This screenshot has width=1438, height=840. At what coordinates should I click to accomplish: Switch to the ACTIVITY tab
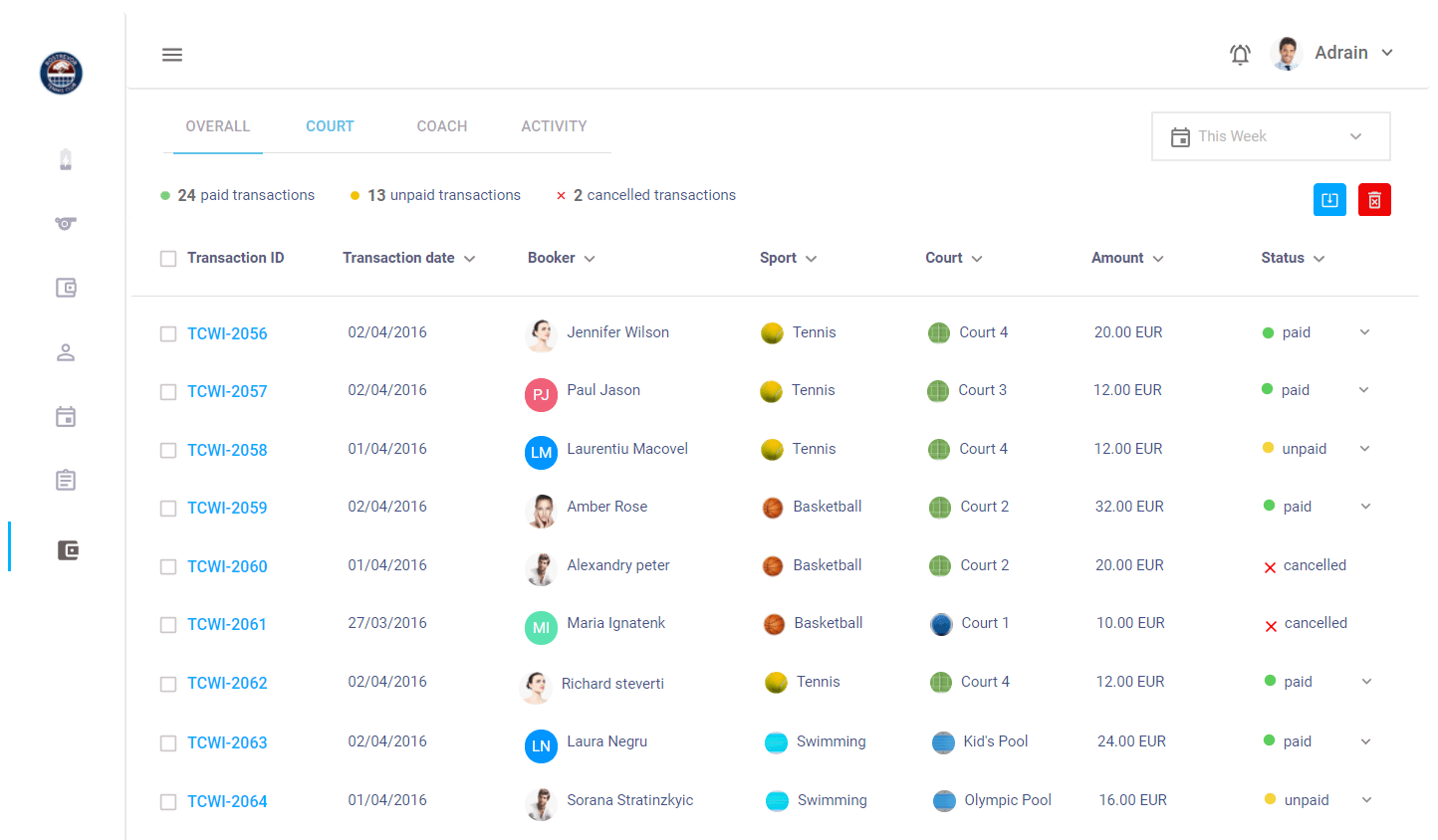pos(554,126)
